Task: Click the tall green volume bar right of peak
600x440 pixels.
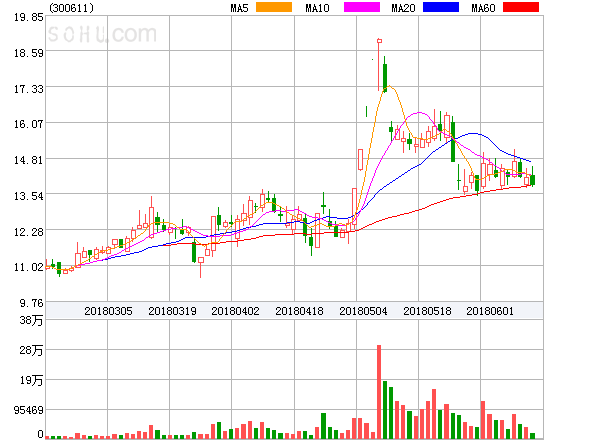Action: (385, 410)
